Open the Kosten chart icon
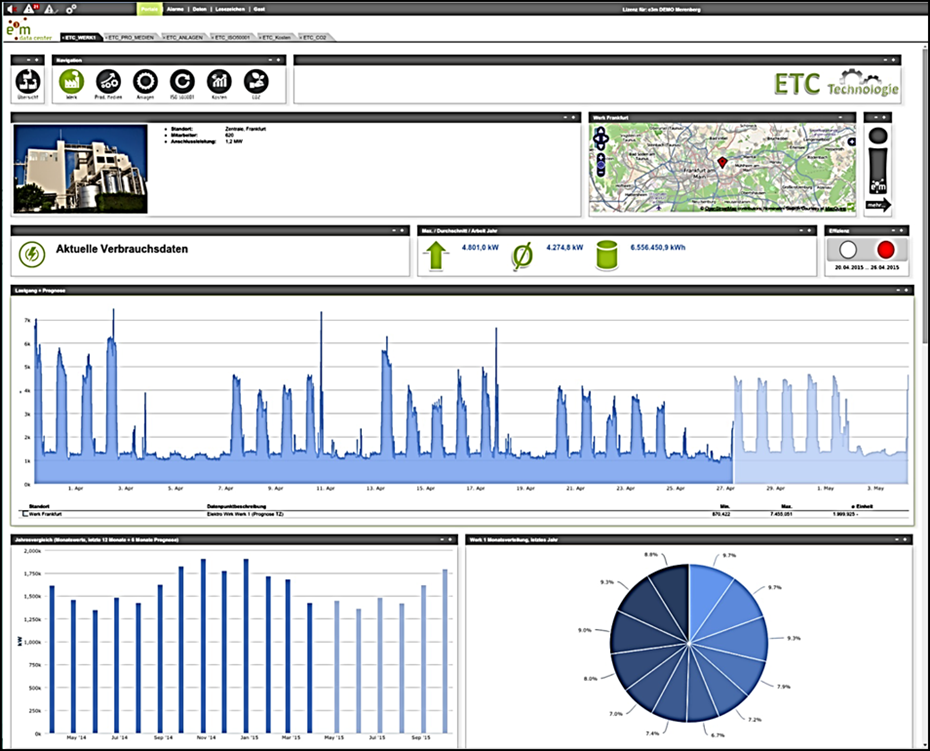Viewport: 930px width, 751px height. [219, 83]
